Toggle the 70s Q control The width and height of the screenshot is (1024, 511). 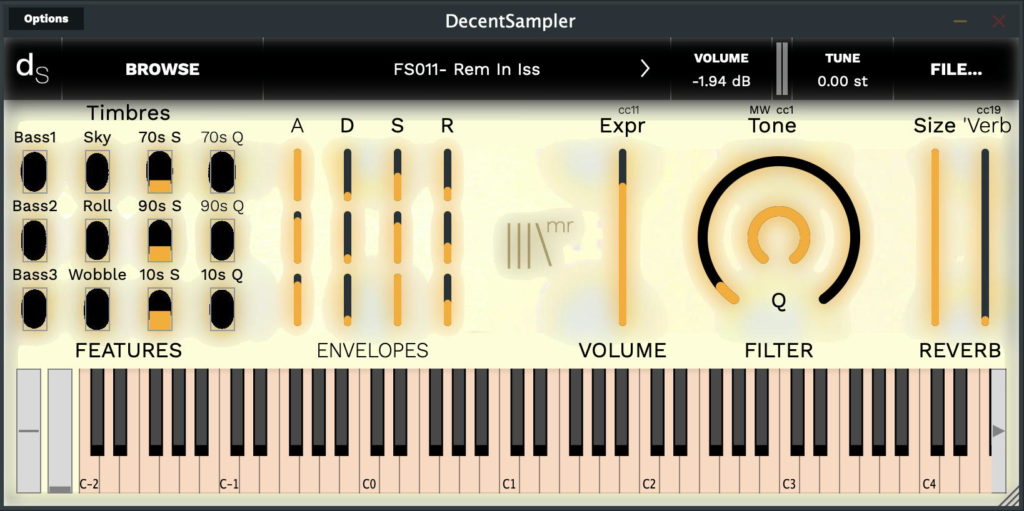(x=222, y=171)
